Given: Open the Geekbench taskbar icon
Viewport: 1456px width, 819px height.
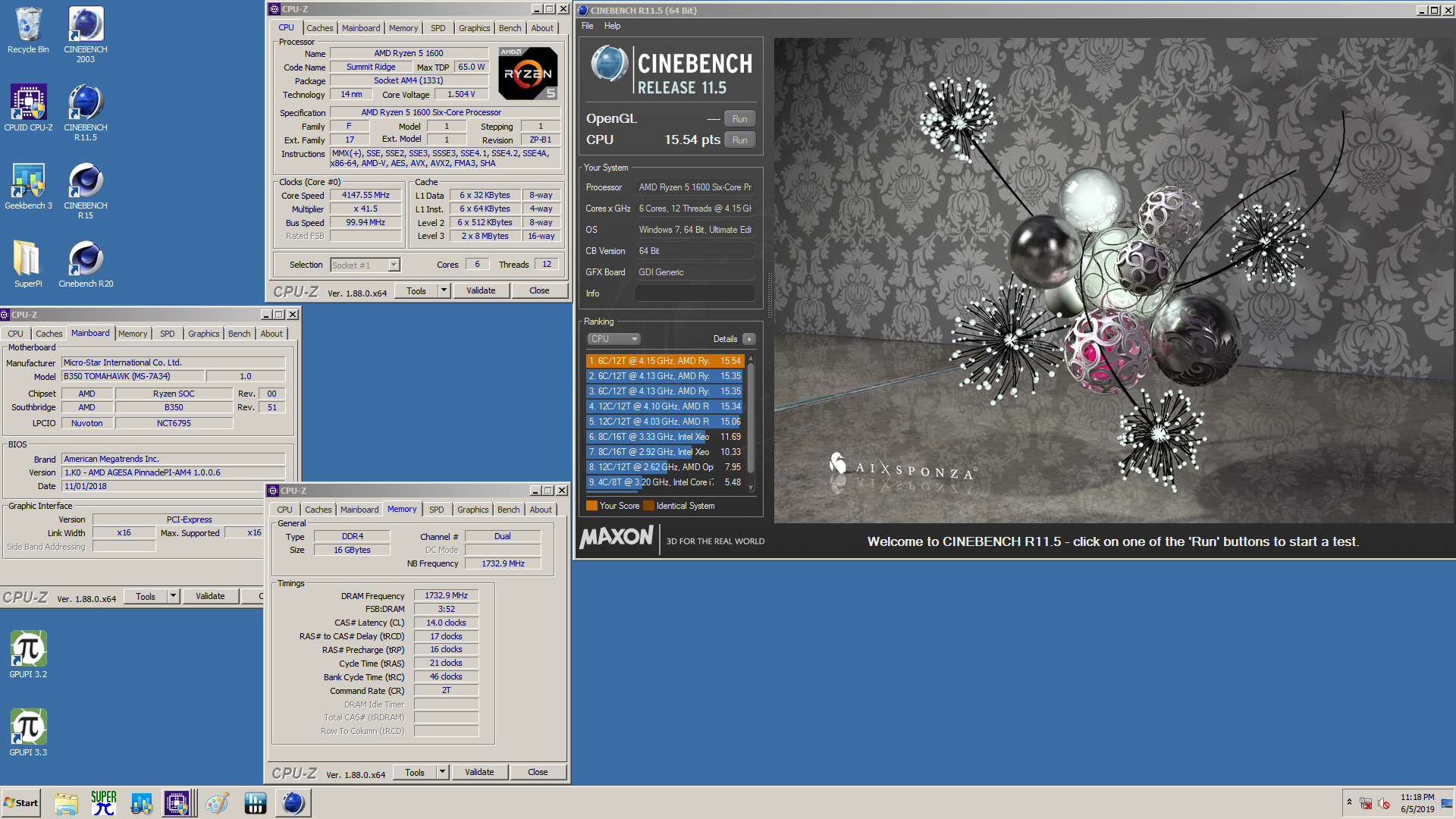Looking at the screenshot, I should (x=142, y=803).
